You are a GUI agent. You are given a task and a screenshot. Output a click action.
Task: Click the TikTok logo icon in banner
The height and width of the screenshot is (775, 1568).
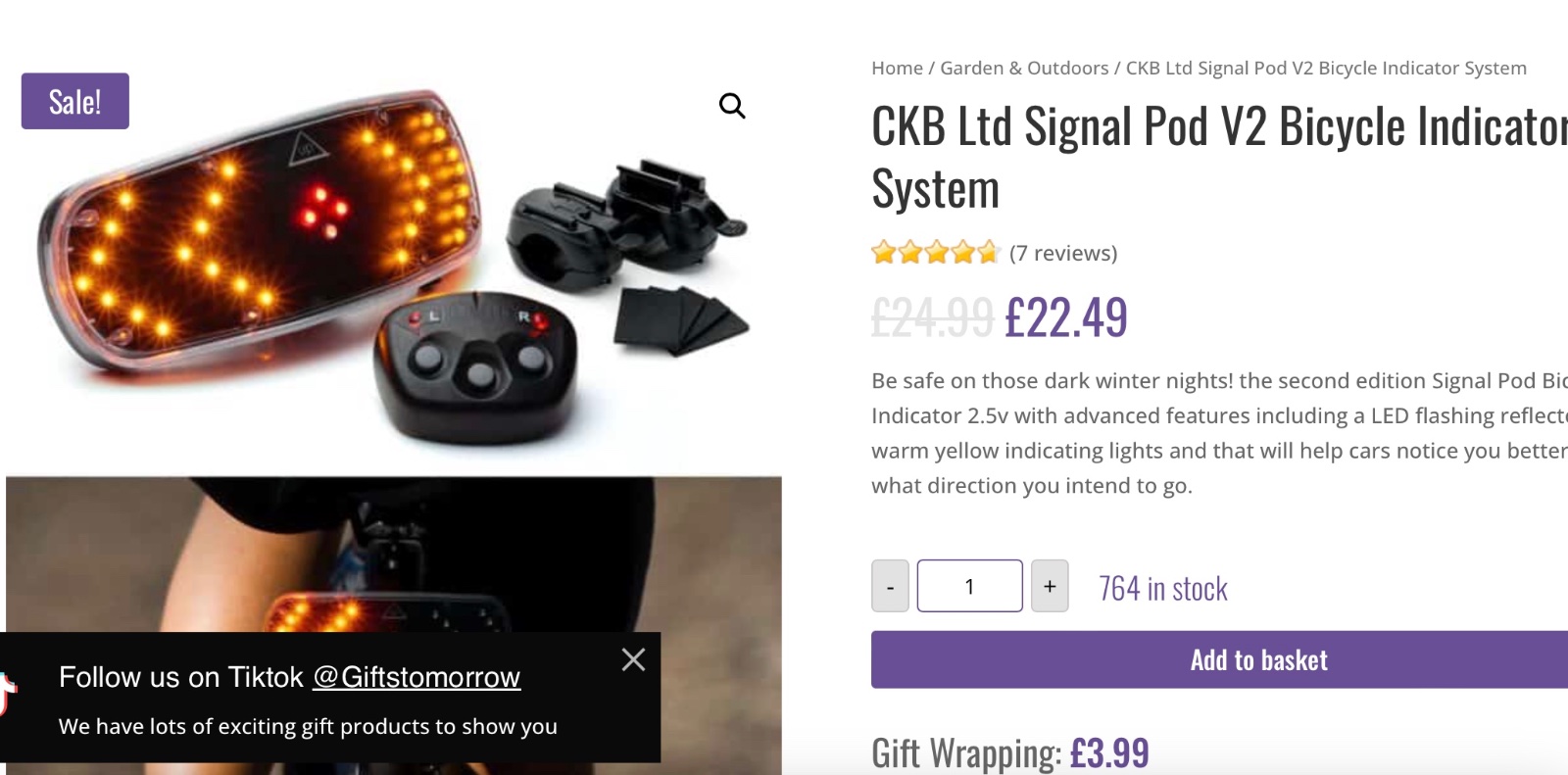click(x=8, y=695)
